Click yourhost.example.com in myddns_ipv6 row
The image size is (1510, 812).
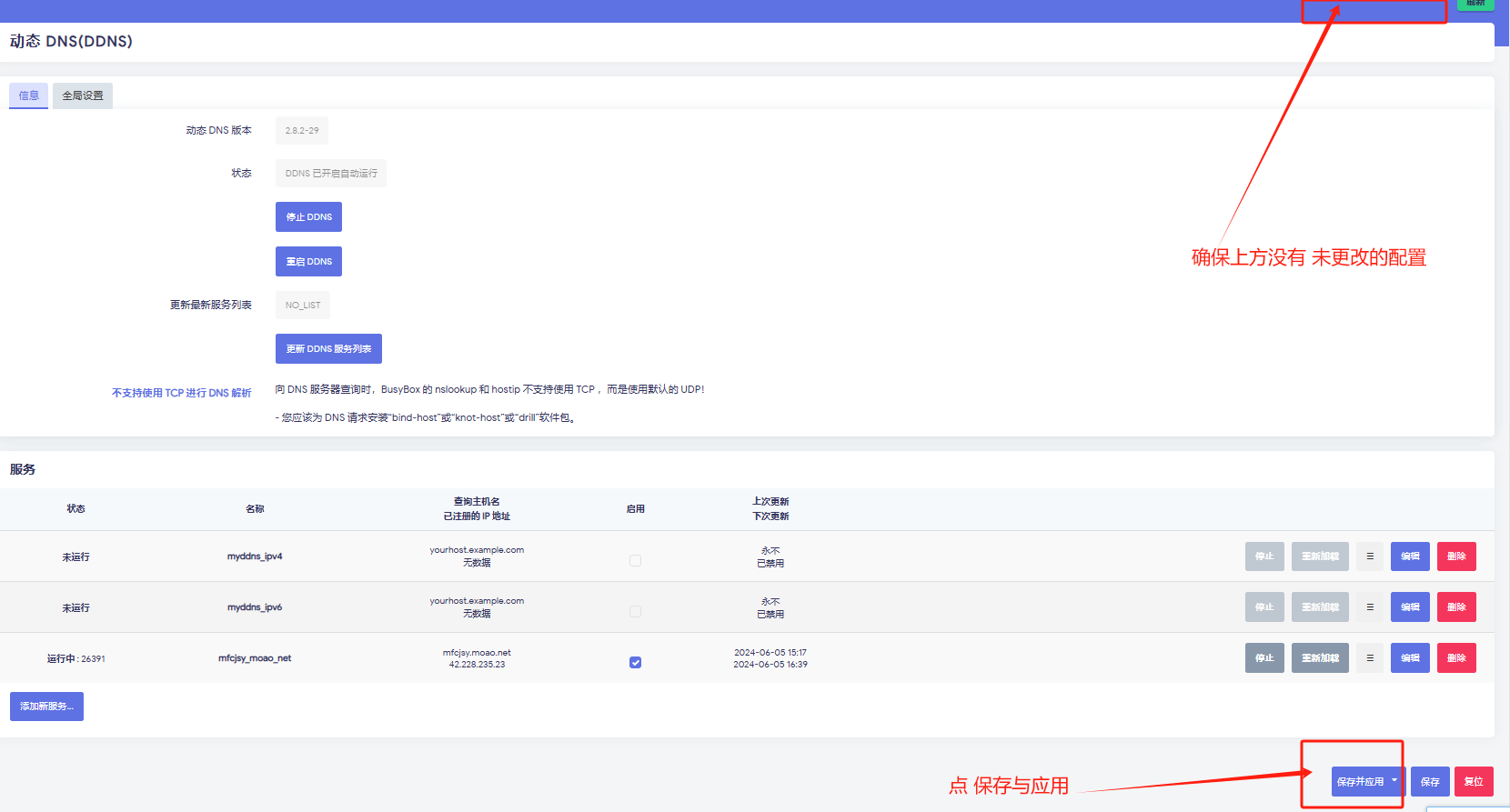tap(477, 601)
